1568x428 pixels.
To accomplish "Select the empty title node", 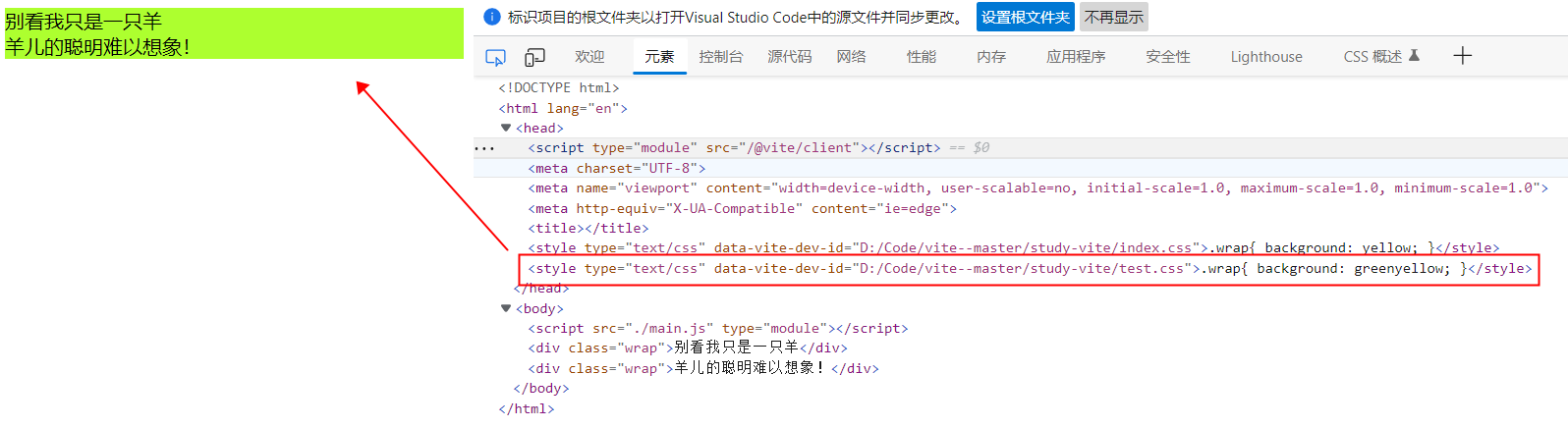I will click(x=588, y=229).
